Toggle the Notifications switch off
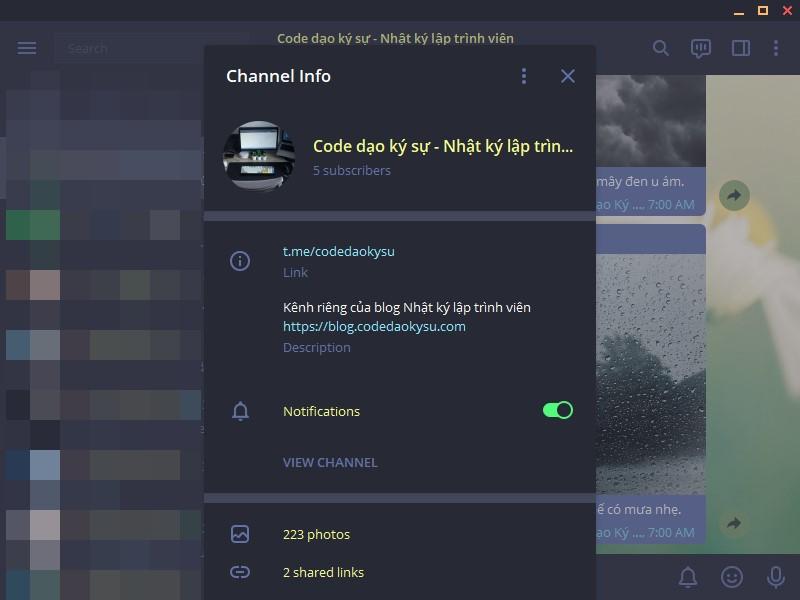This screenshot has height=600, width=800. (558, 410)
